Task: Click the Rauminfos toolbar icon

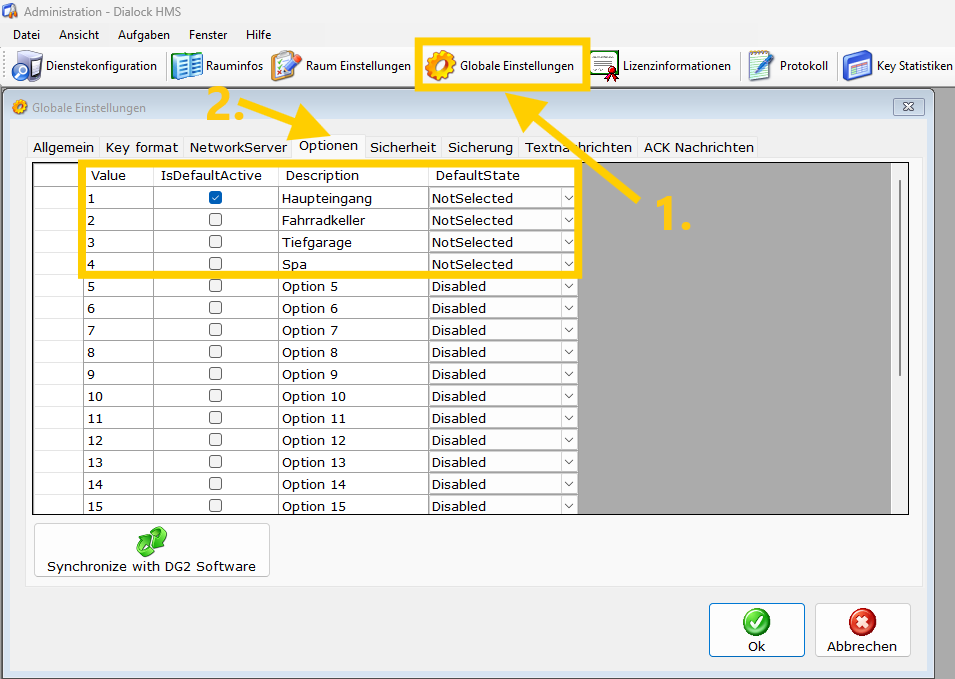Action: [187, 66]
